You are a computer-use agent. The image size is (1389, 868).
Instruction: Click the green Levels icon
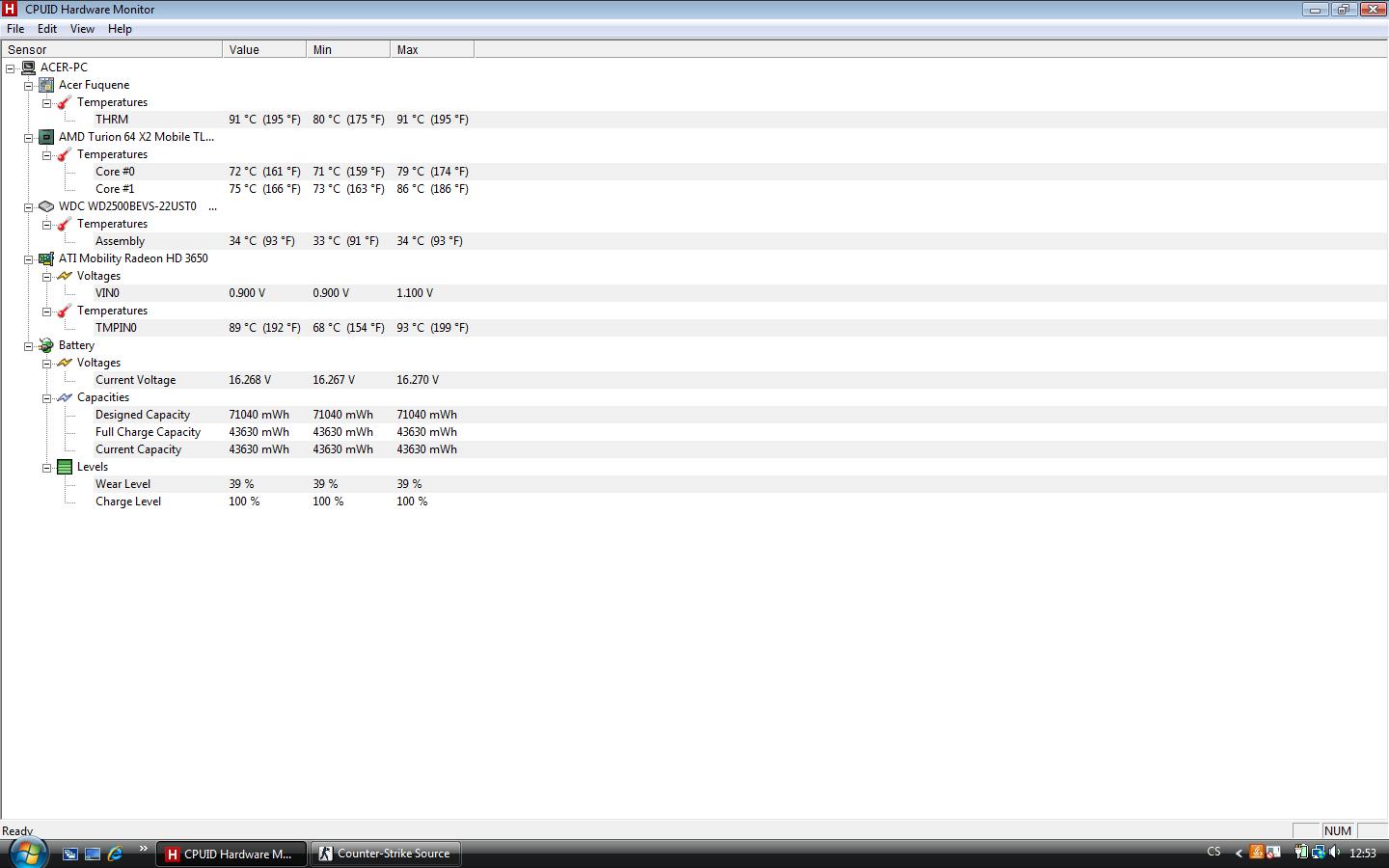(65, 467)
